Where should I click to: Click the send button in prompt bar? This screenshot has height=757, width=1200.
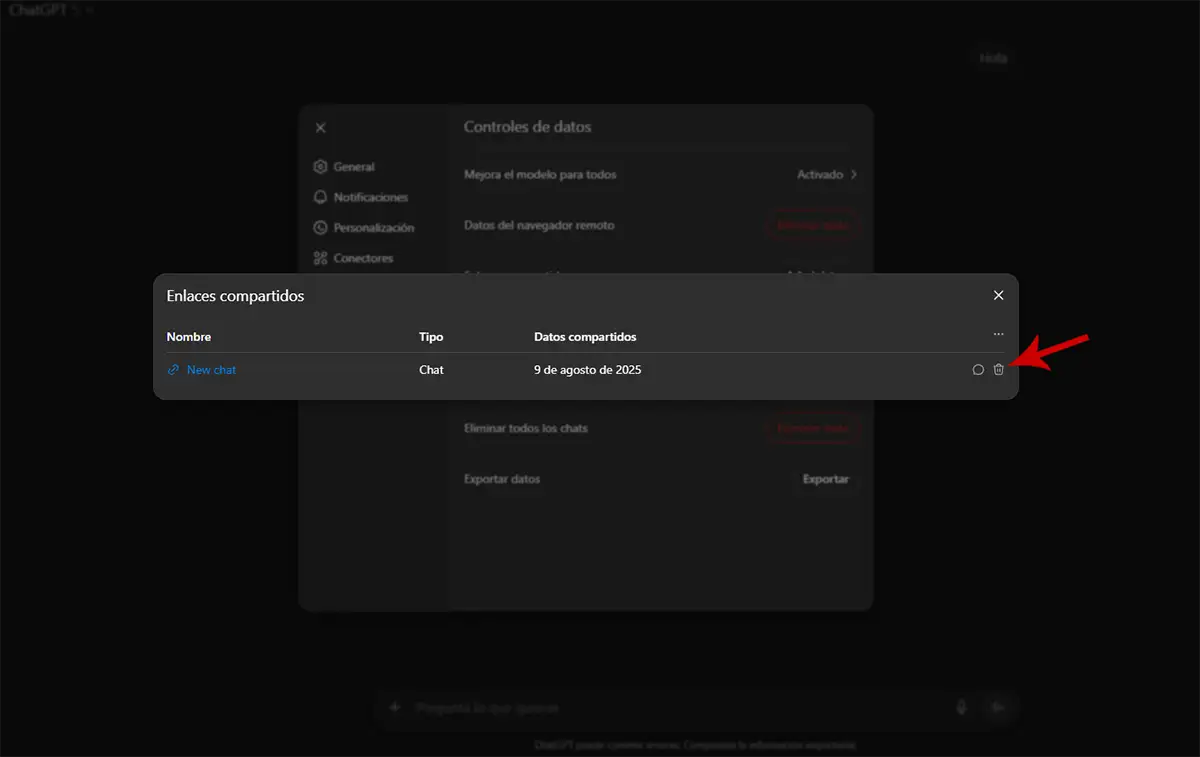[997, 708]
